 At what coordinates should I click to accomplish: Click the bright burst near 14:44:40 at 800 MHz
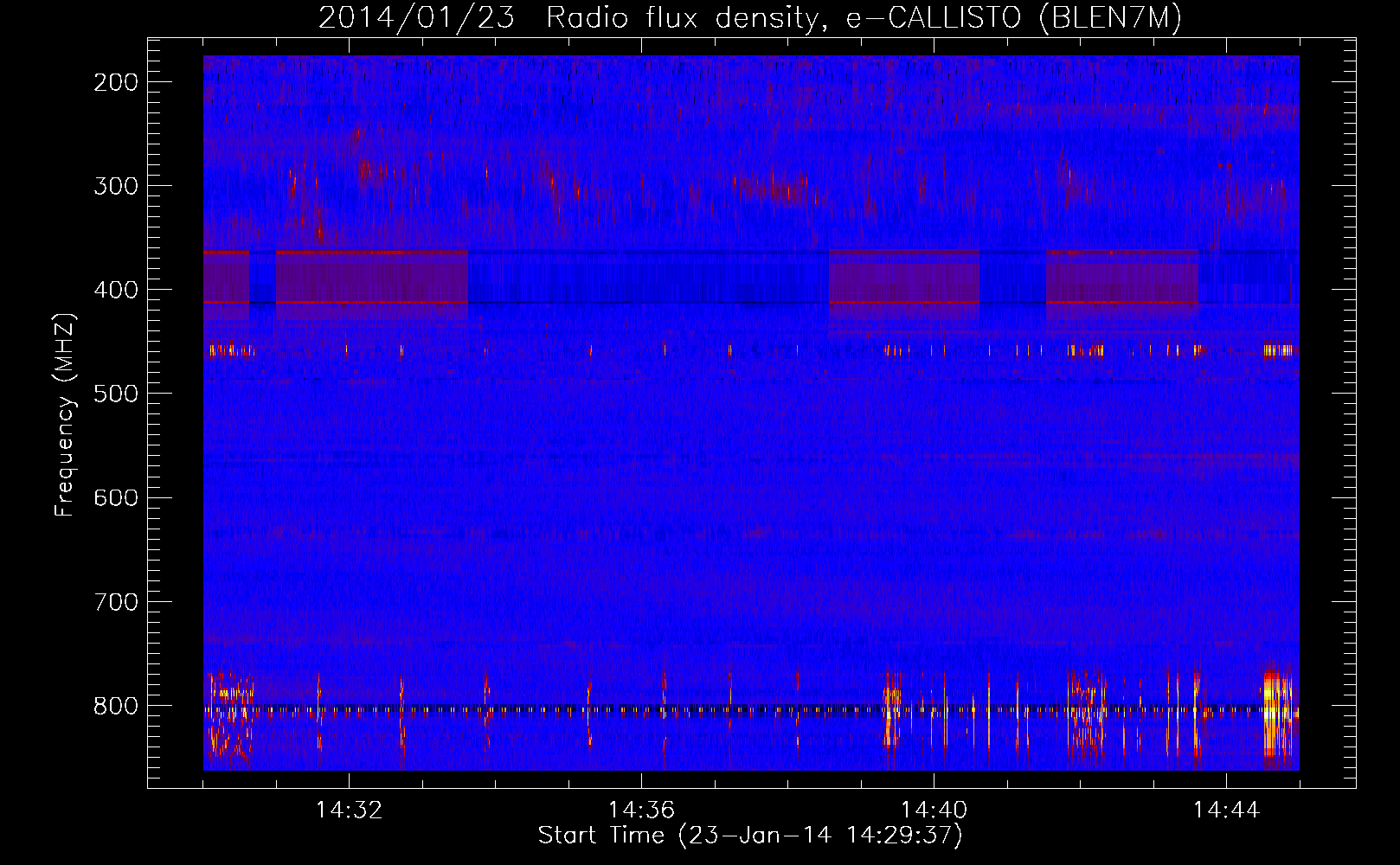tap(1277, 714)
